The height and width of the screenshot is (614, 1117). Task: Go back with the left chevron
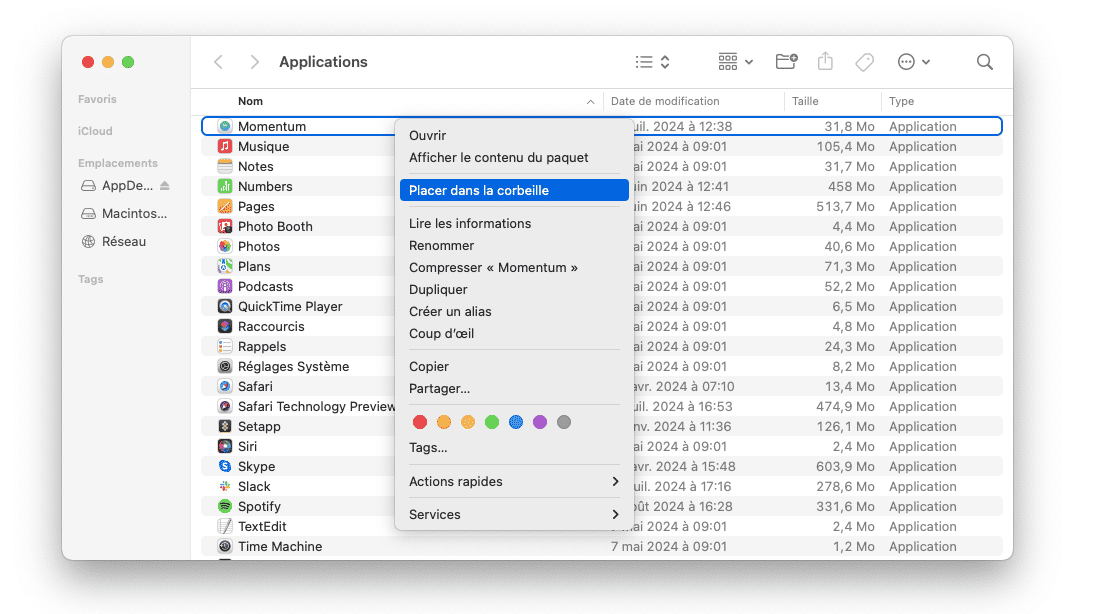click(219, 62)
